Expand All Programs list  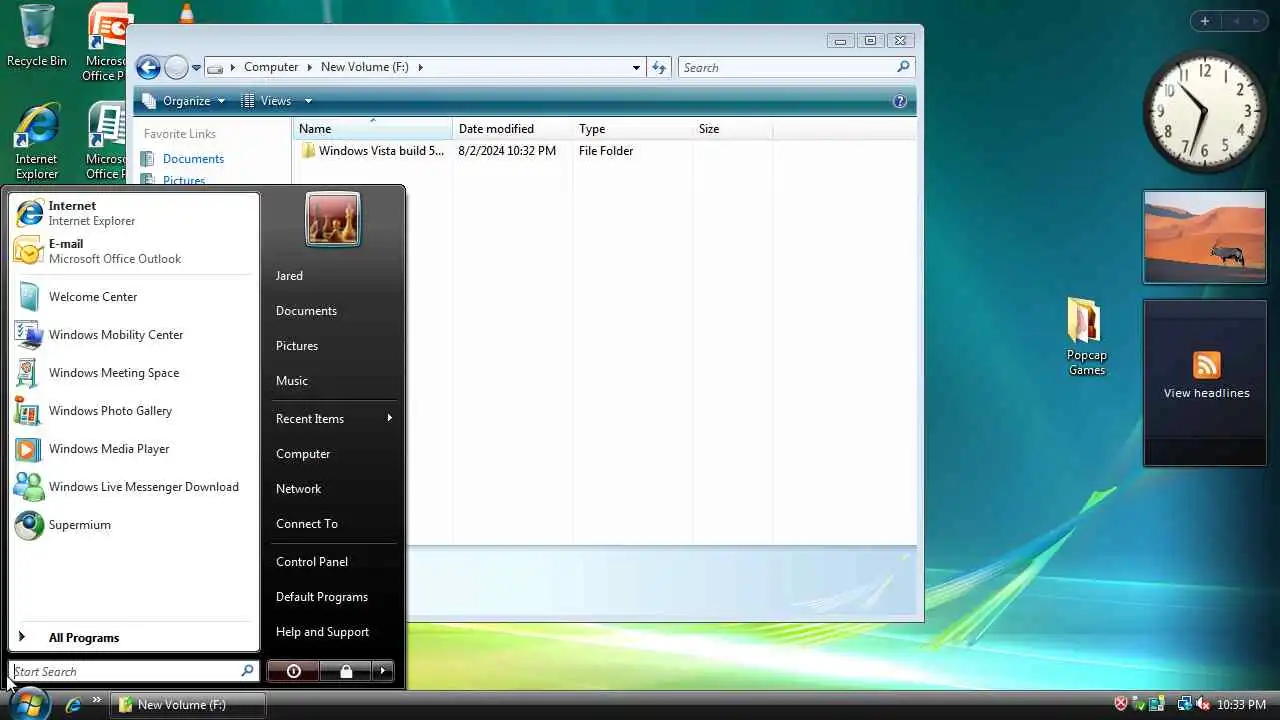click(x=134, y=638)
